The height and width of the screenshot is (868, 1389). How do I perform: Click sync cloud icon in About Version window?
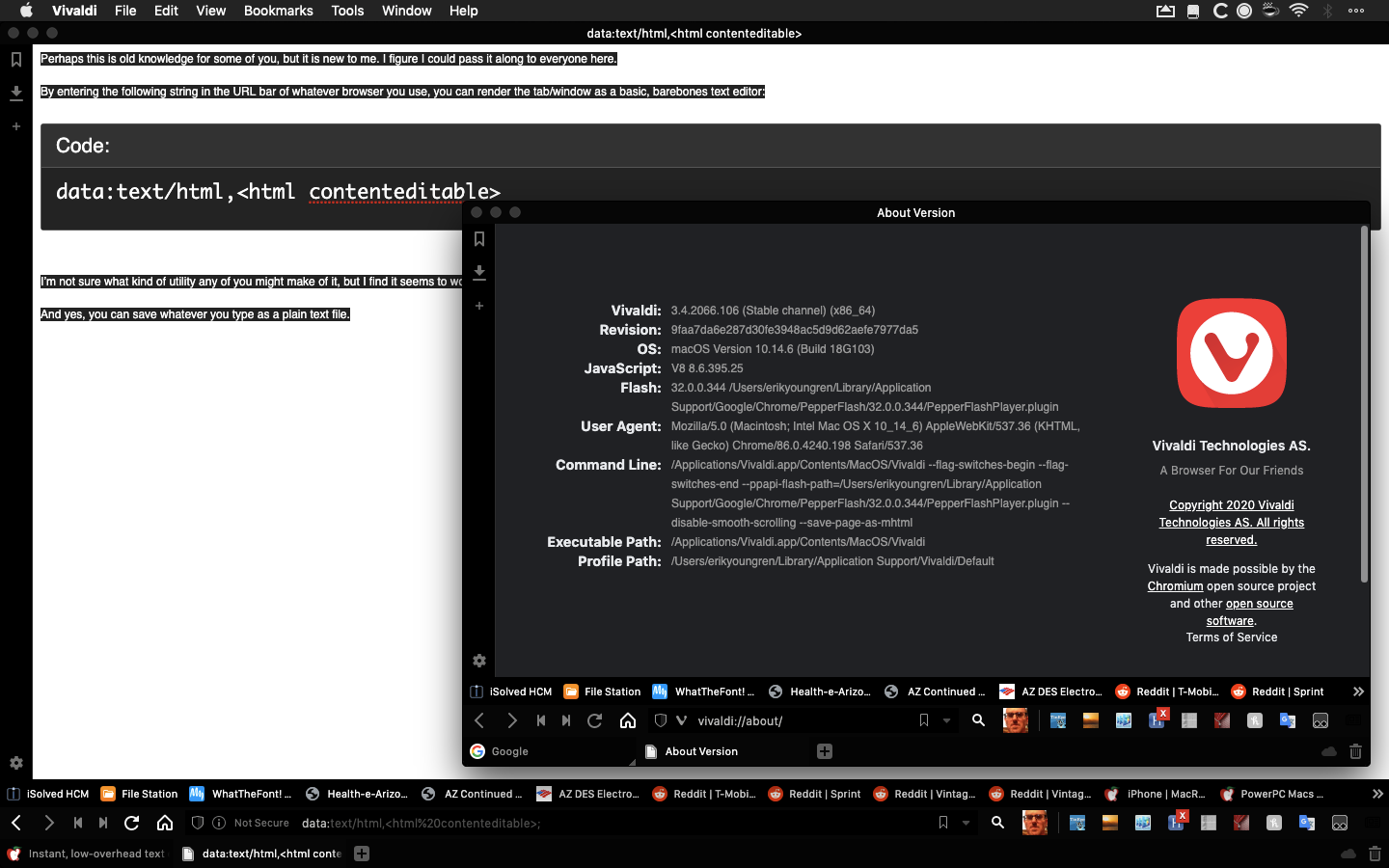pyautogui.click(x=1329, y=751)
